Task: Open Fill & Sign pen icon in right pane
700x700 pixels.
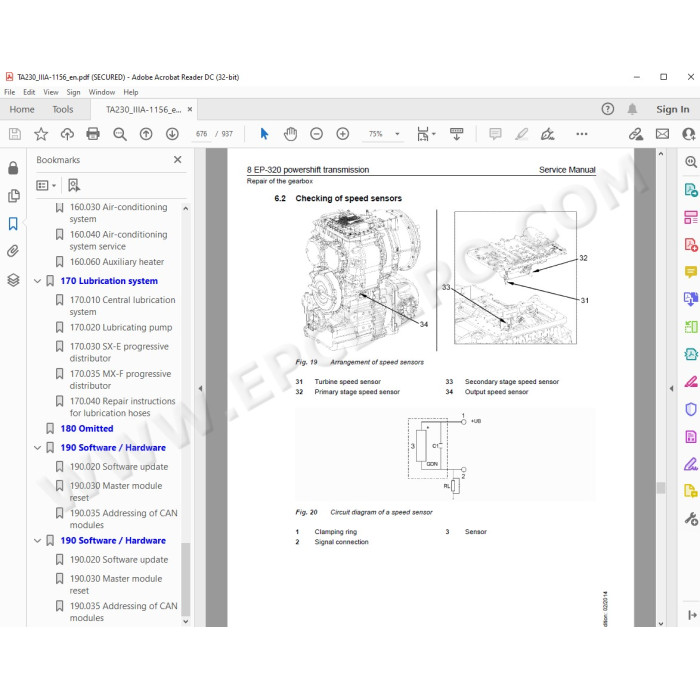Action: [x=690, y=464]
